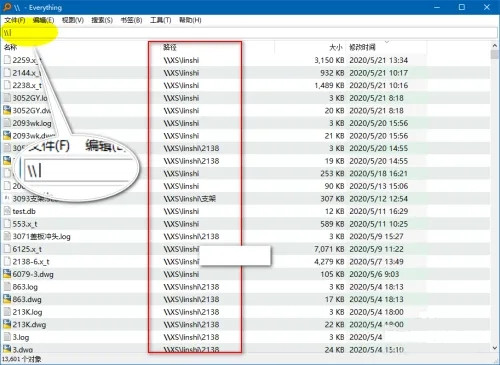Click the date 2020/5/21 13:34
This screenshot has height=365, width=500.
(378, 60)
